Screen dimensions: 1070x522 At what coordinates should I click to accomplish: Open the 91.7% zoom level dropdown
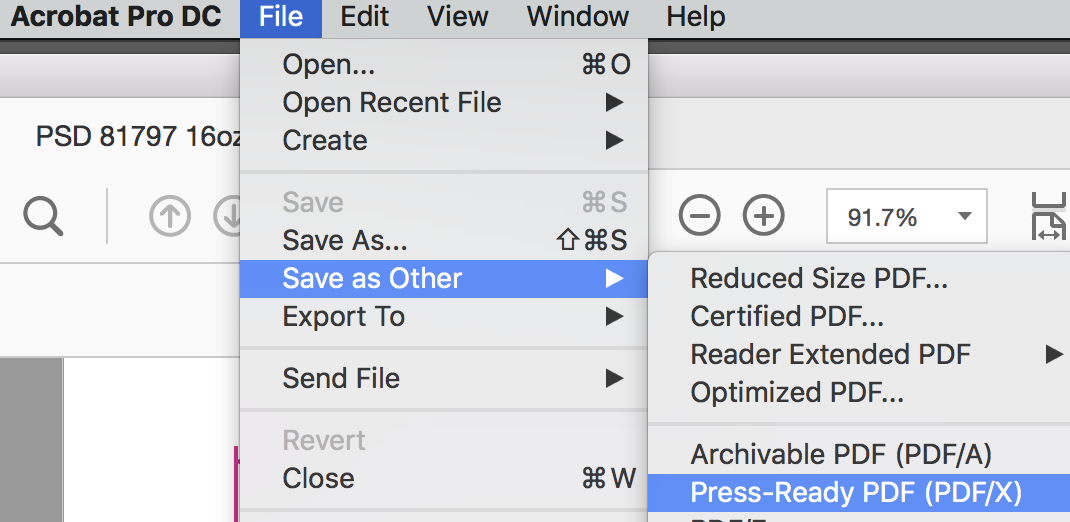[964, 216]
